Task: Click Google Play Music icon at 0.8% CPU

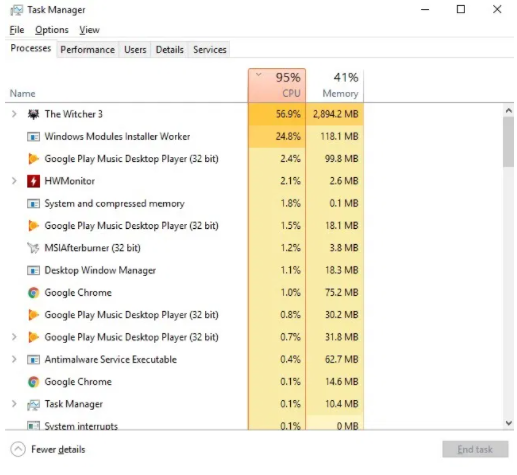Action: (33, 315)
